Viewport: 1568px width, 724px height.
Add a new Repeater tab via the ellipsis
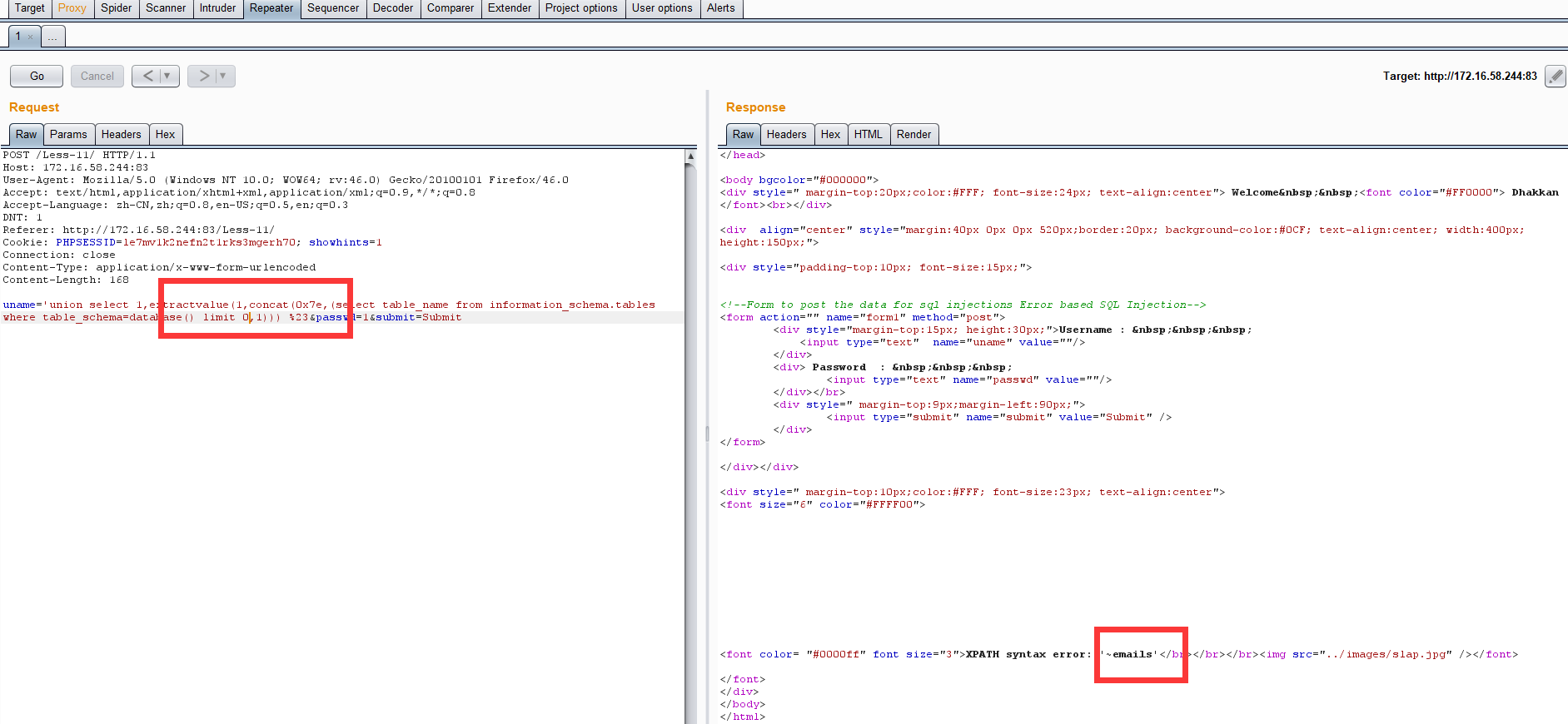(x=52, y=37)
